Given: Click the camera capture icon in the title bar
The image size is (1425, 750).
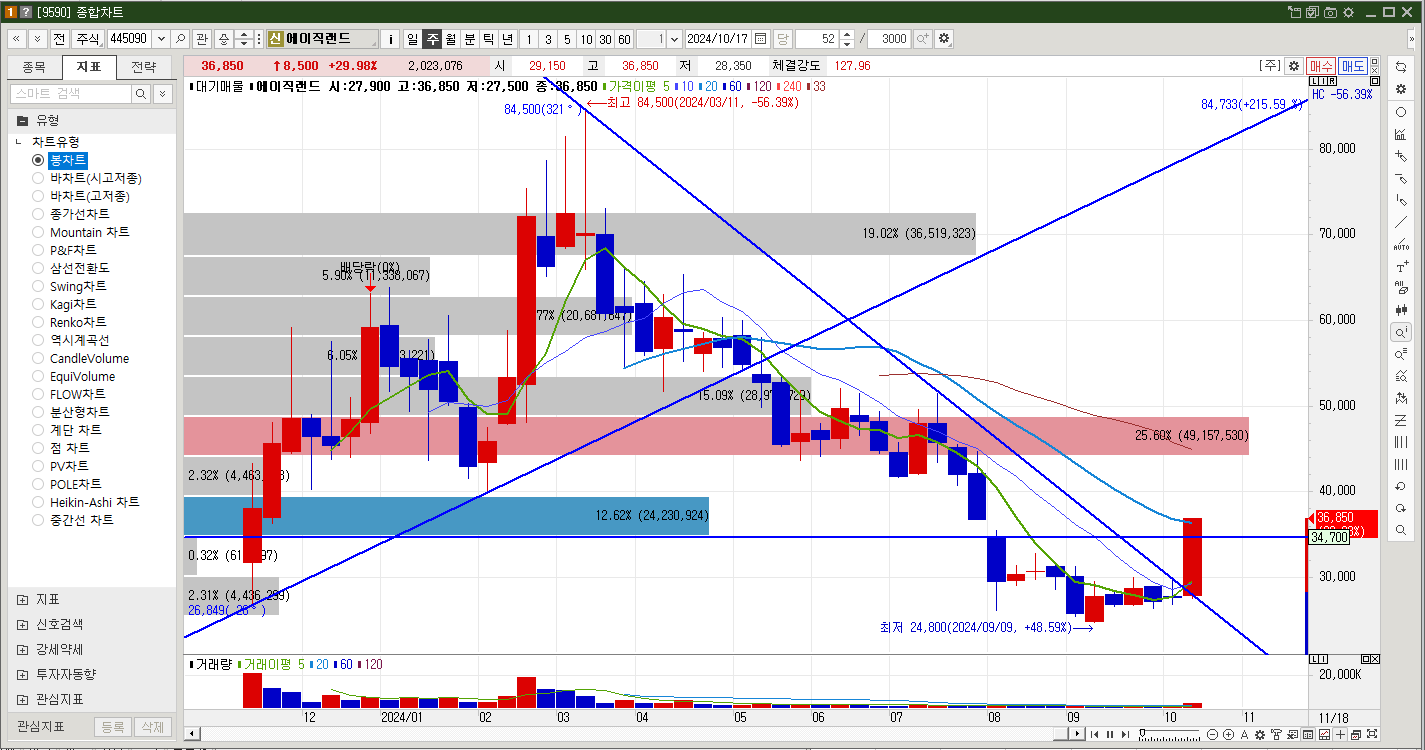Looking at the screenshot, I should [1330, 12].
